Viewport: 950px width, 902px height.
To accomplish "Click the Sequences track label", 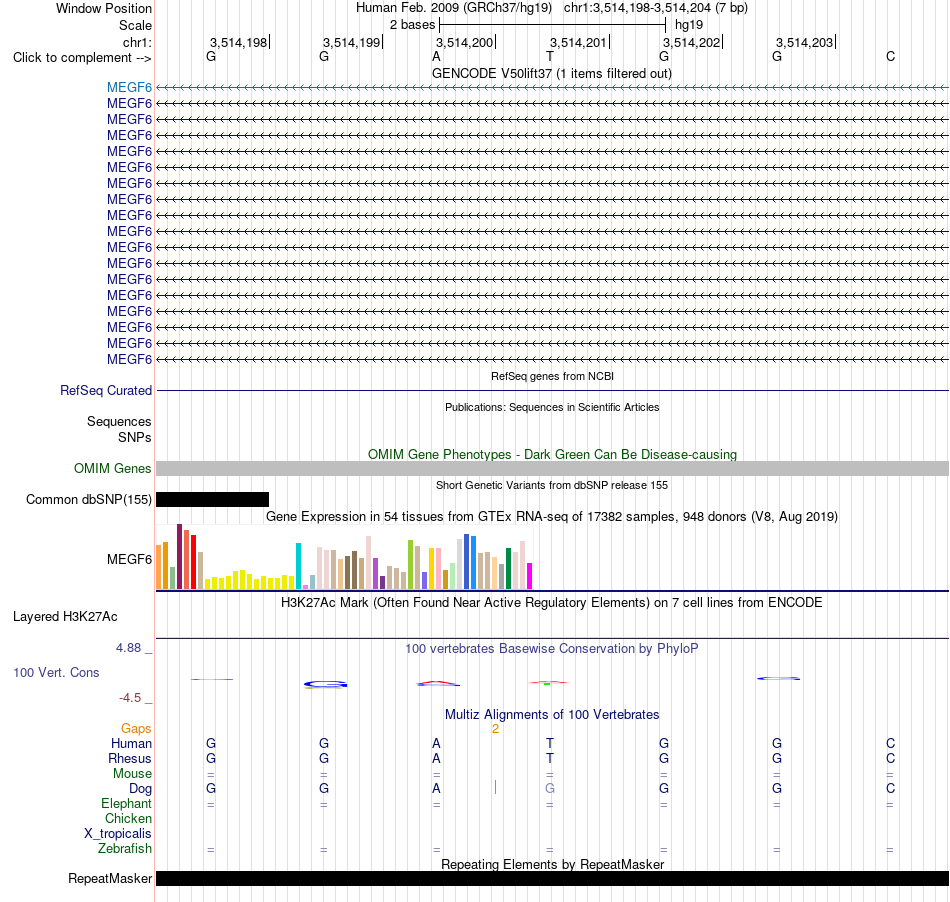I will 119,422.
